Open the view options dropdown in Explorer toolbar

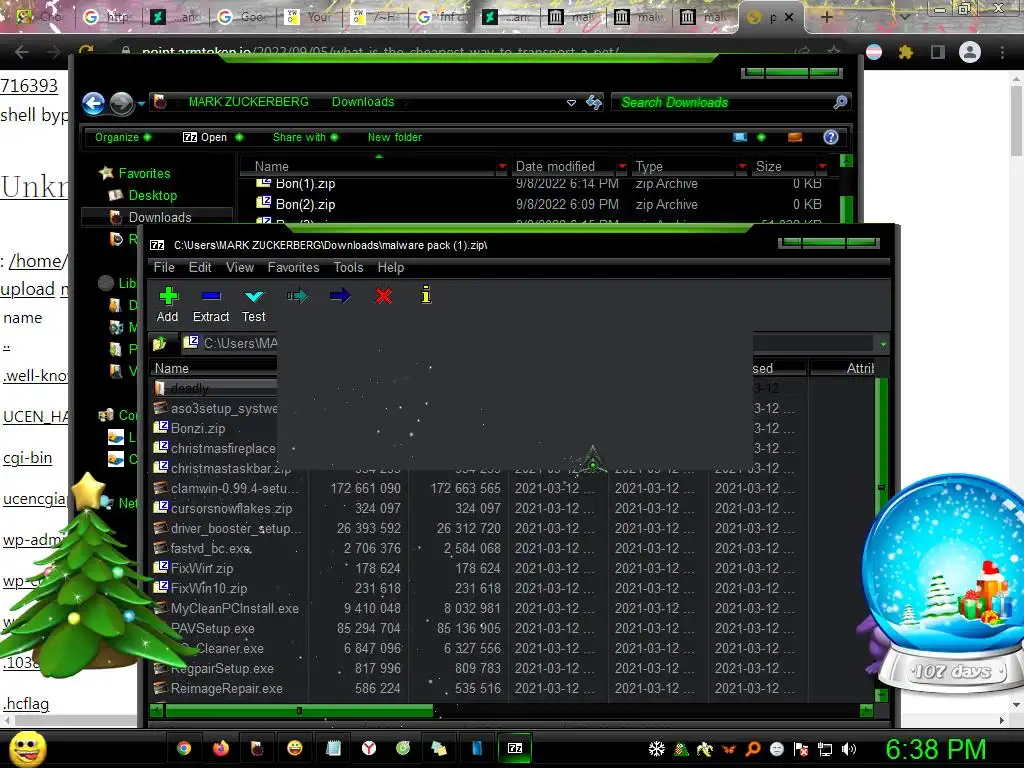coord(761,137)
